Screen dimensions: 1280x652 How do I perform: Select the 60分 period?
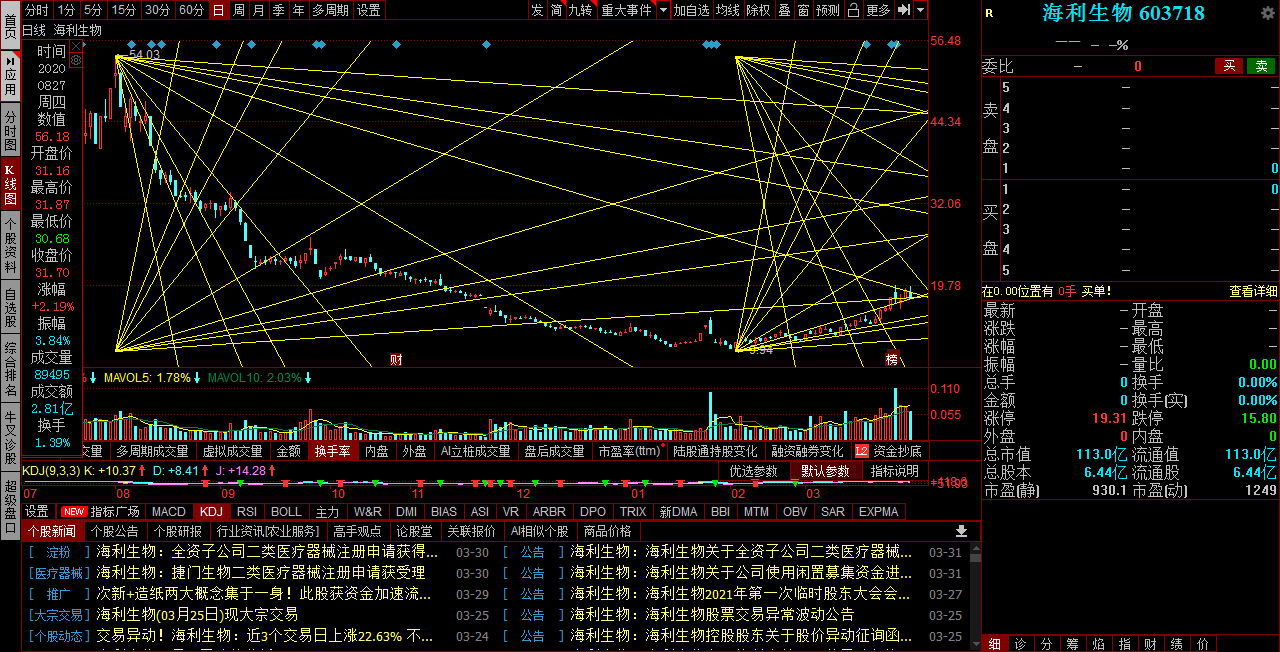pyautogui.click(x=192, y=10)
